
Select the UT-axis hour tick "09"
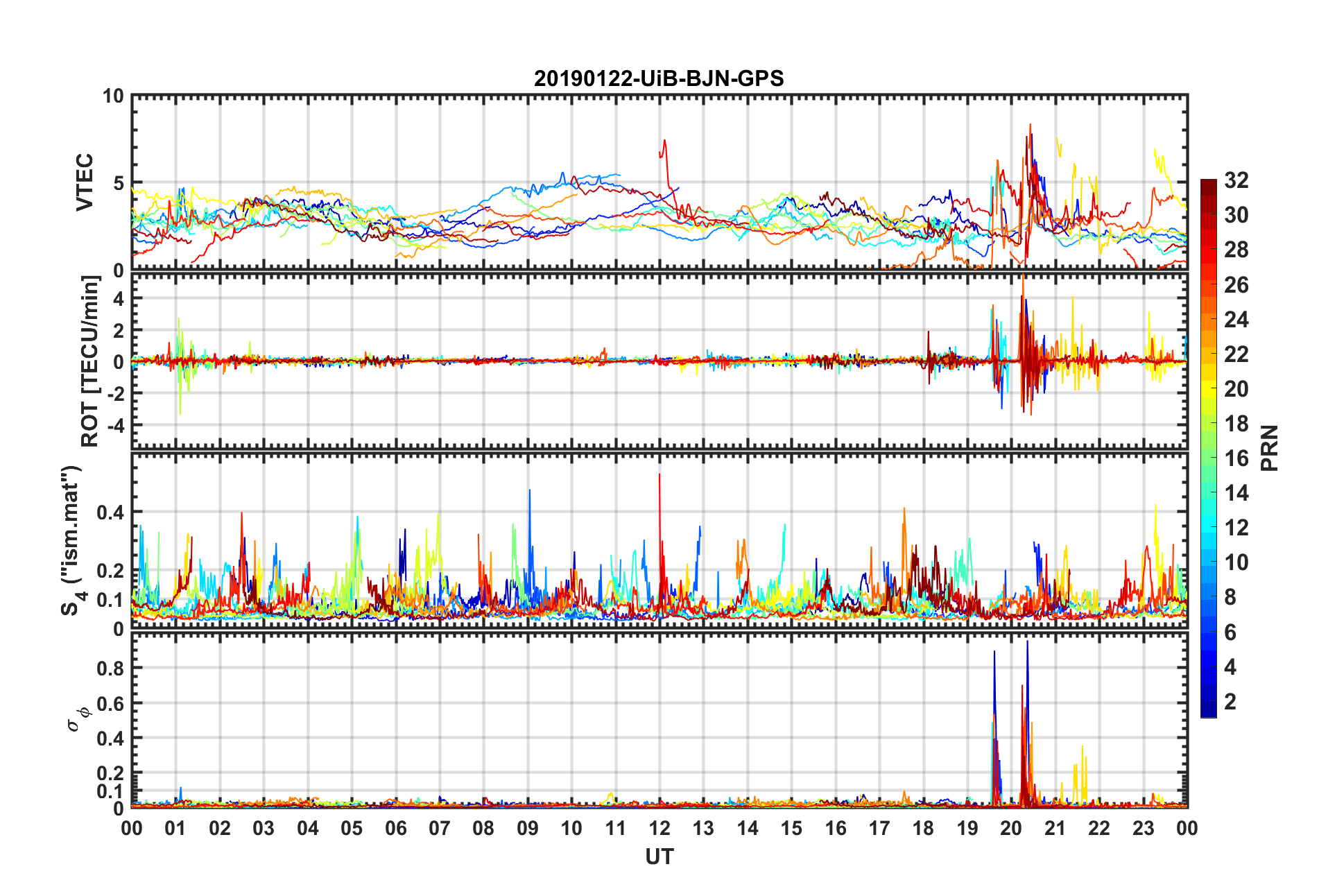(x=528, y=828)
